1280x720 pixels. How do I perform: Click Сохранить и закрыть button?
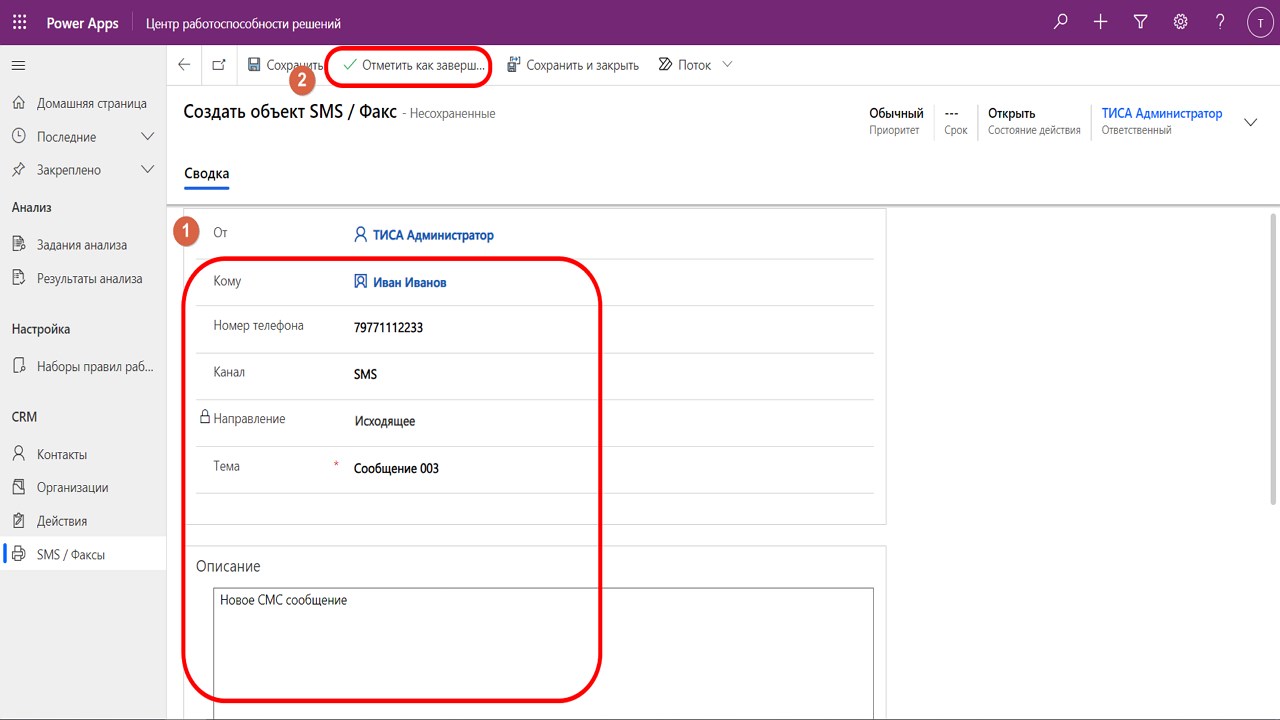573,65
